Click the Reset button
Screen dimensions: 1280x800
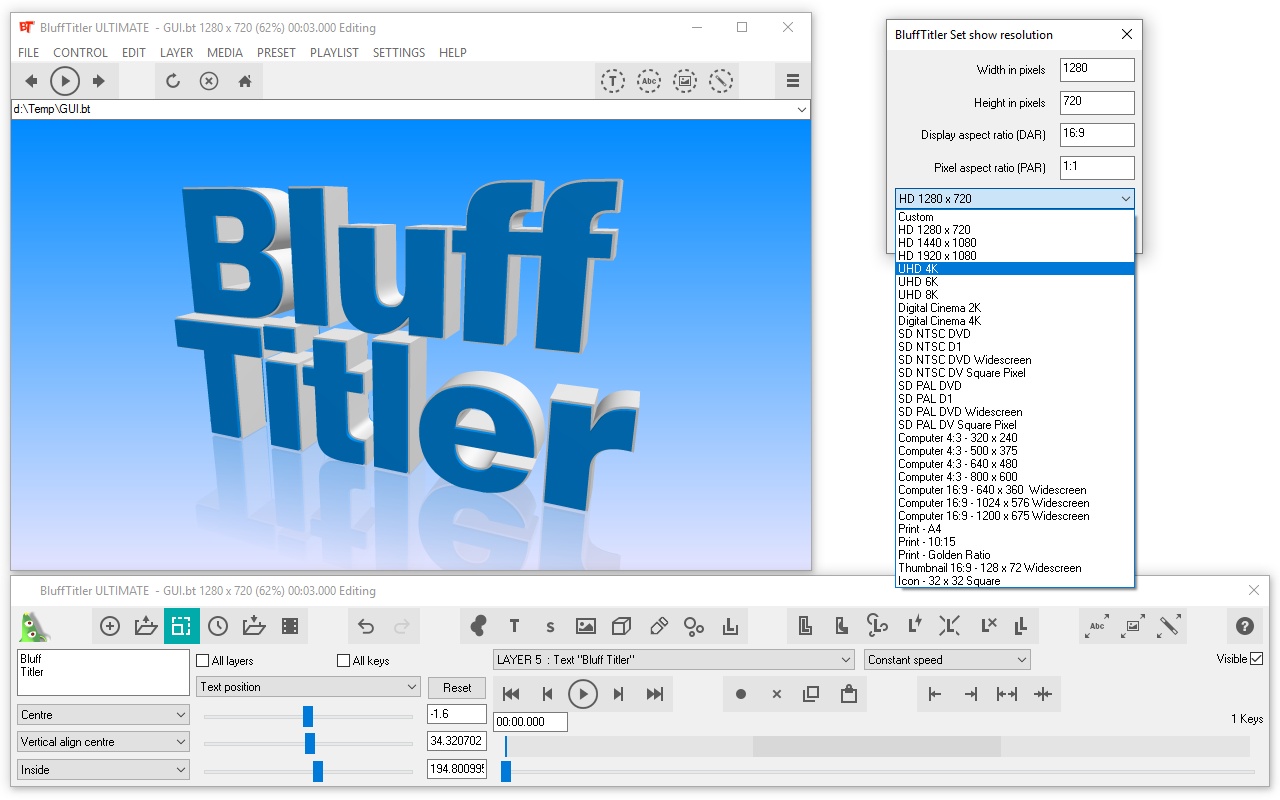coord(457,688)
